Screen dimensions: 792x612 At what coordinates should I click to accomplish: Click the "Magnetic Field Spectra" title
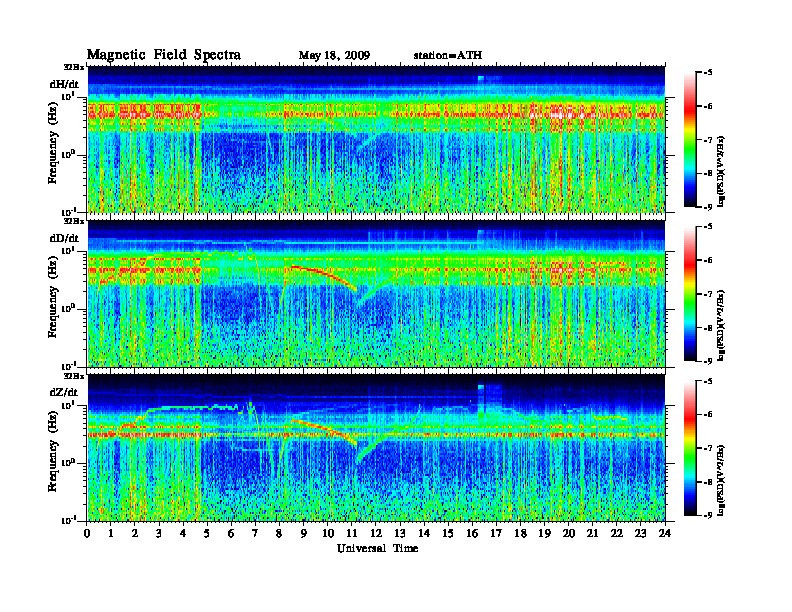point(164,55)
